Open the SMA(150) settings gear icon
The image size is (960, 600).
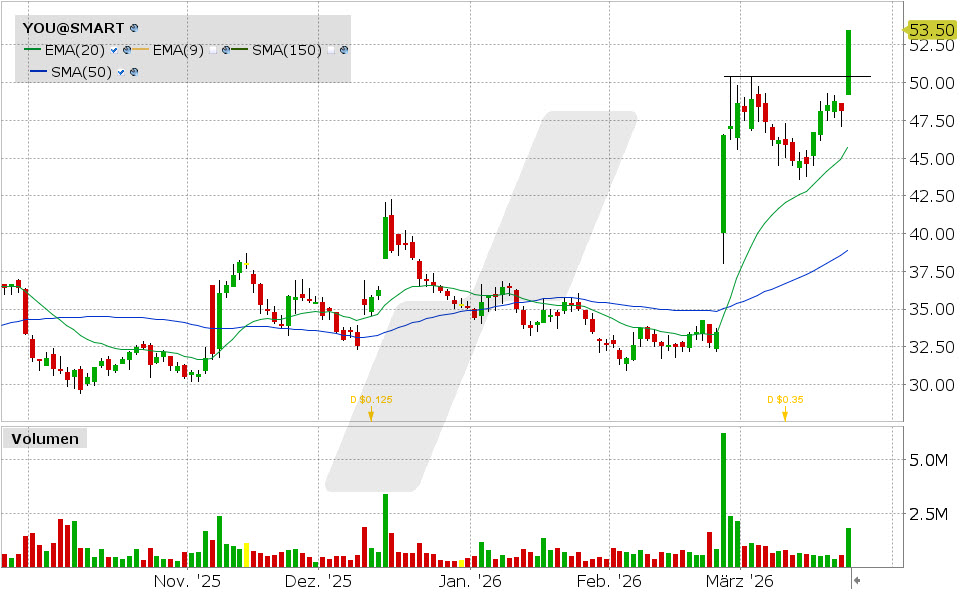click(x=343, y=50)
